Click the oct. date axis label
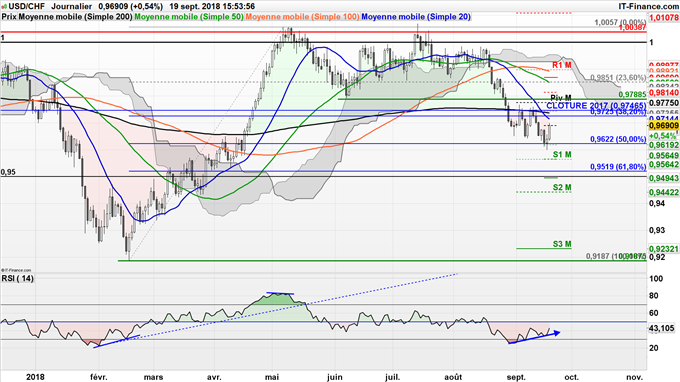The height and width of the screenshot is (382, 680). pos(572,377)
